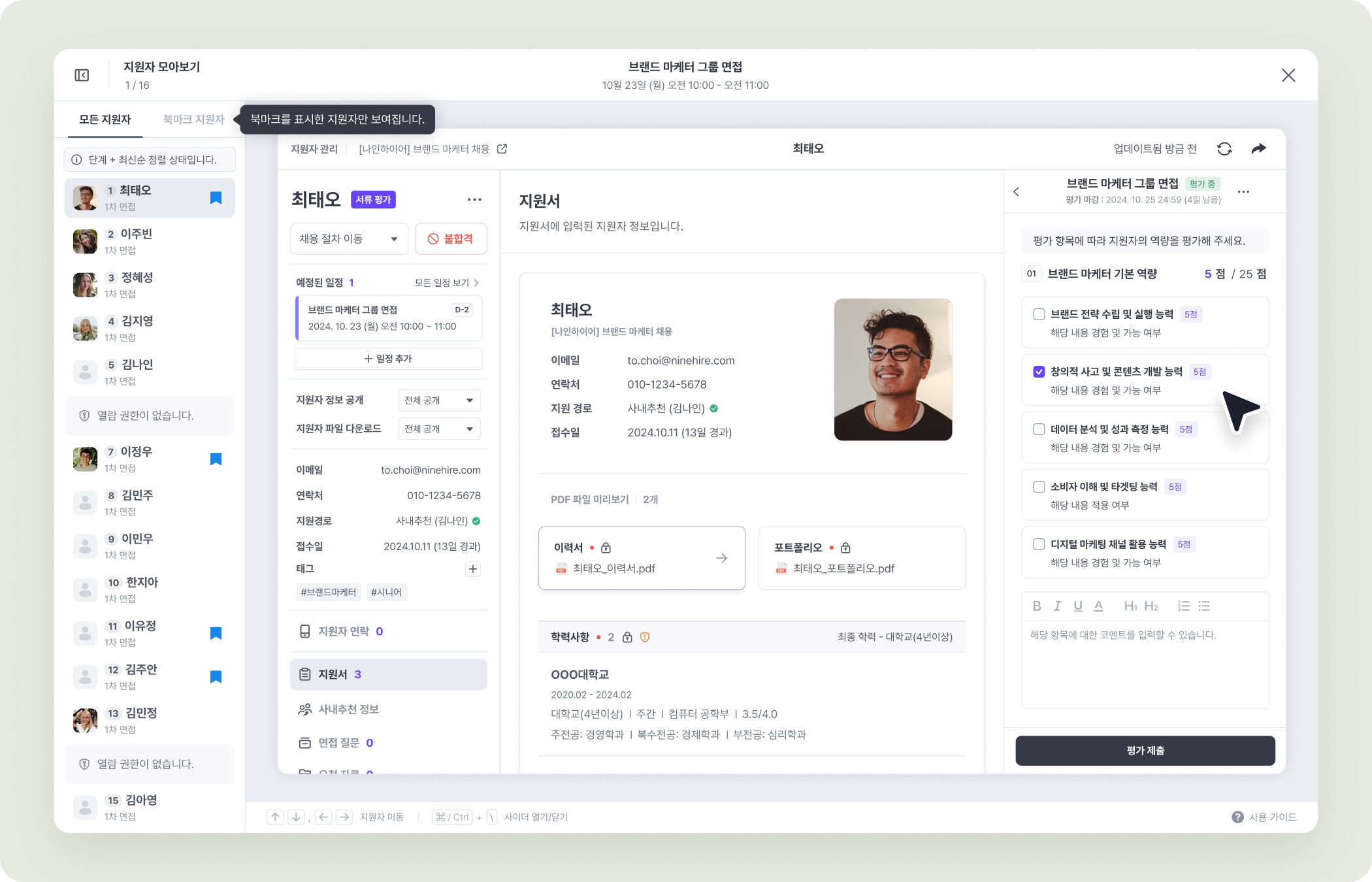Click the refresh update icon
1372x882 pixels.
click(1224, 149)
